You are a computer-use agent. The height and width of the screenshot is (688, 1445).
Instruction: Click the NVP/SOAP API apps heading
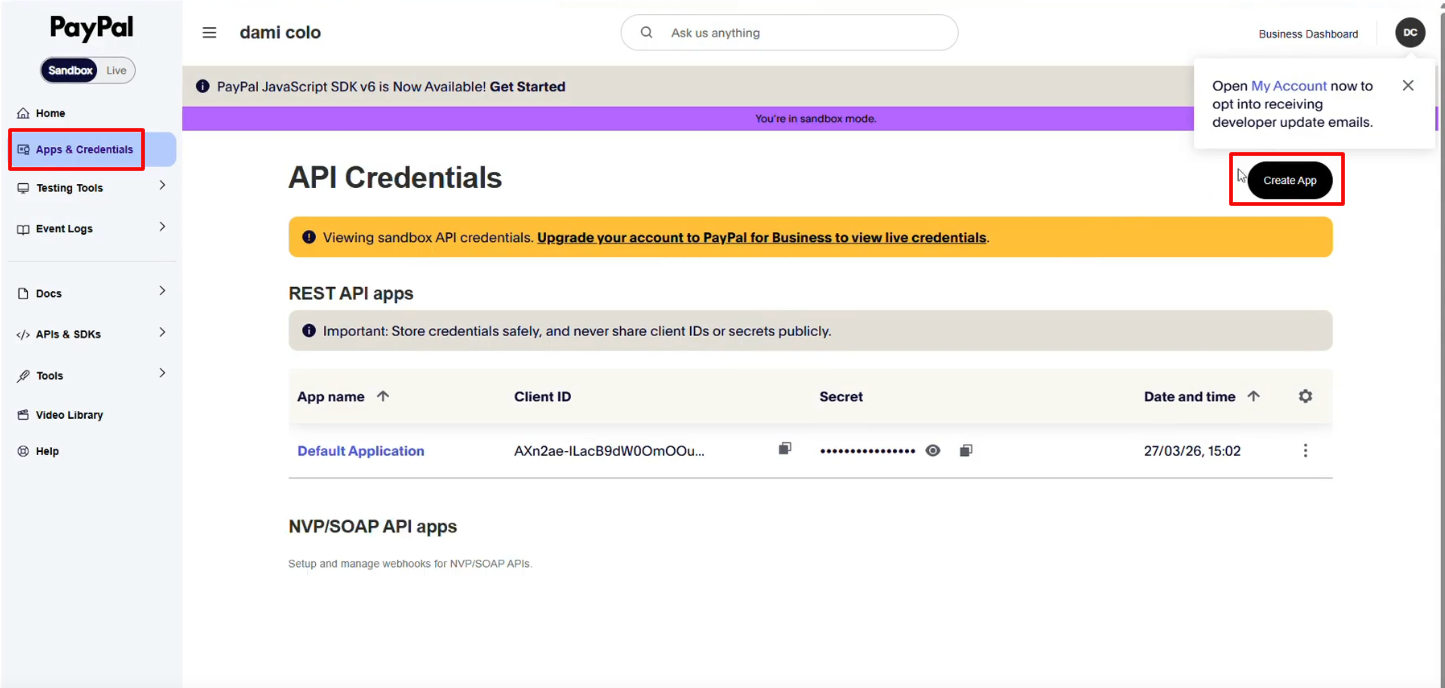373,526
